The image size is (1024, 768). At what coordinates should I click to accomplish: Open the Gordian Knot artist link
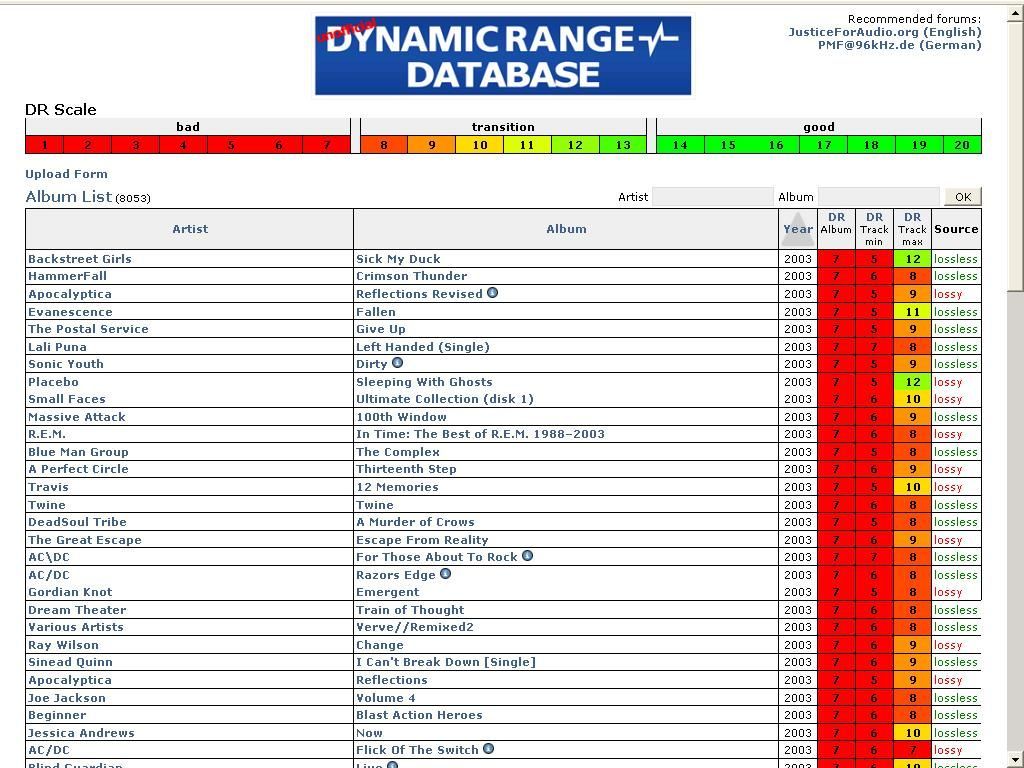coord(71,592)
